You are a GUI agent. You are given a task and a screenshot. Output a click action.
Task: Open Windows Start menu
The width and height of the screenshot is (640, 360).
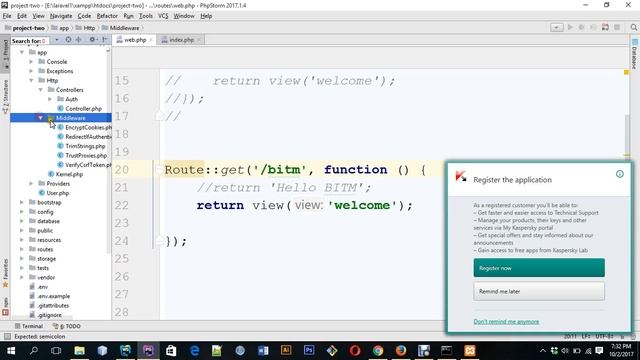[11, 350]
